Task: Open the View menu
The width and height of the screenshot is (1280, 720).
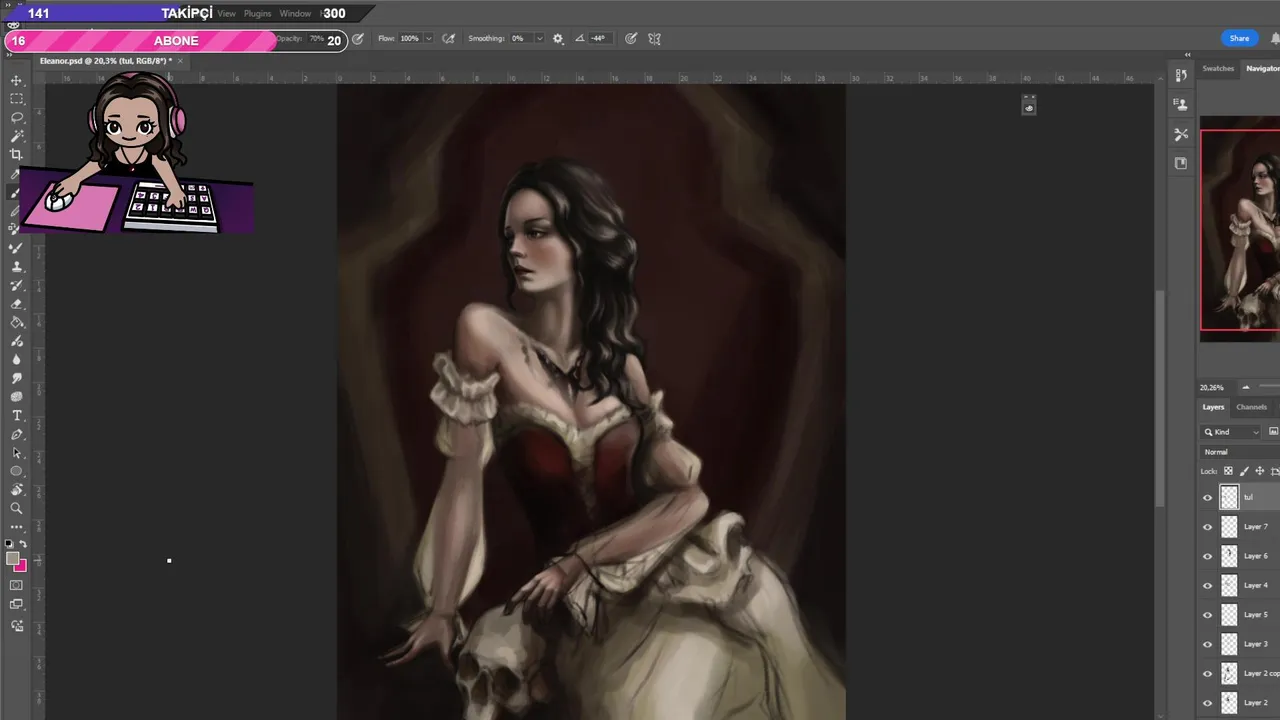Action: click(x=227, y=14)
